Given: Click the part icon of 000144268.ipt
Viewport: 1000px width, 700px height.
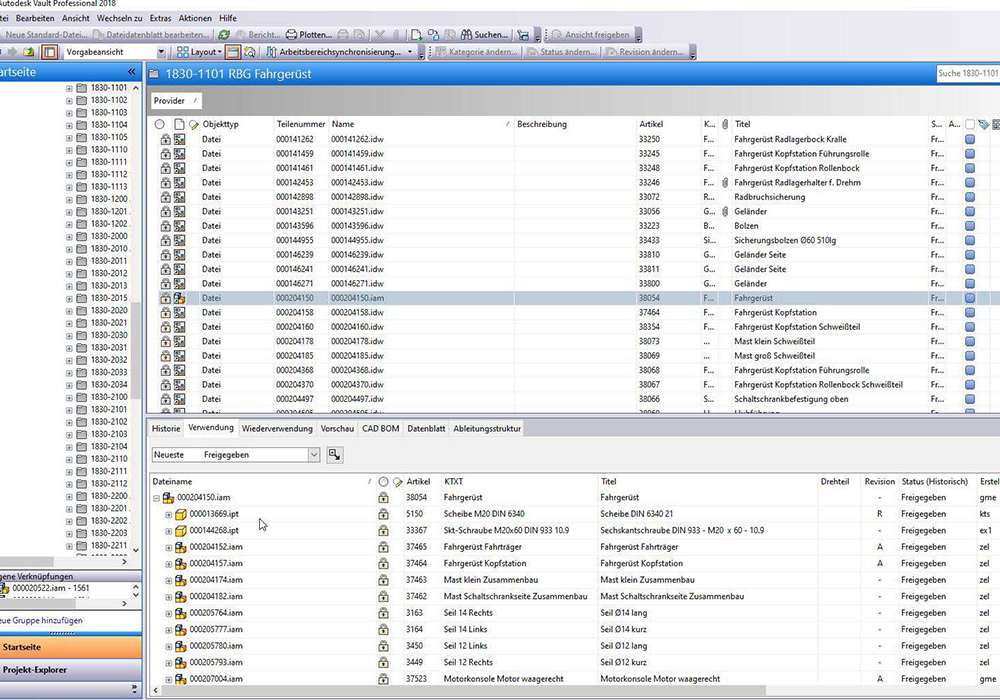Looking at the screenshot, I should point(181,530).
